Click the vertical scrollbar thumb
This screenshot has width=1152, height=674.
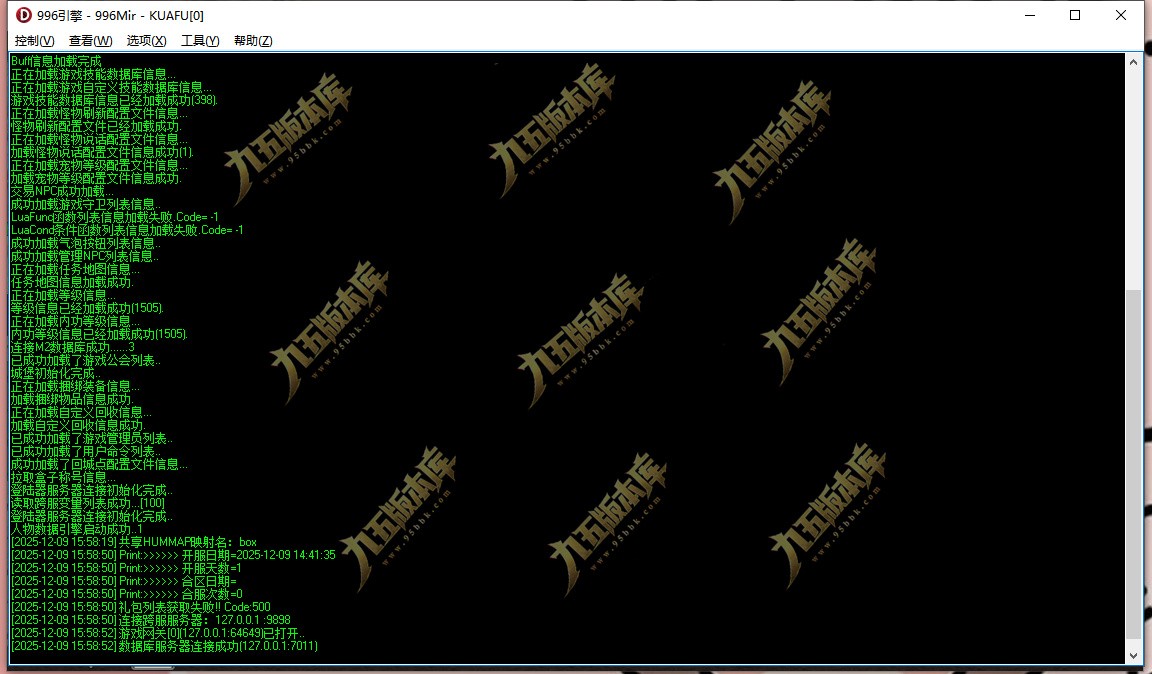pos(1134,465)
